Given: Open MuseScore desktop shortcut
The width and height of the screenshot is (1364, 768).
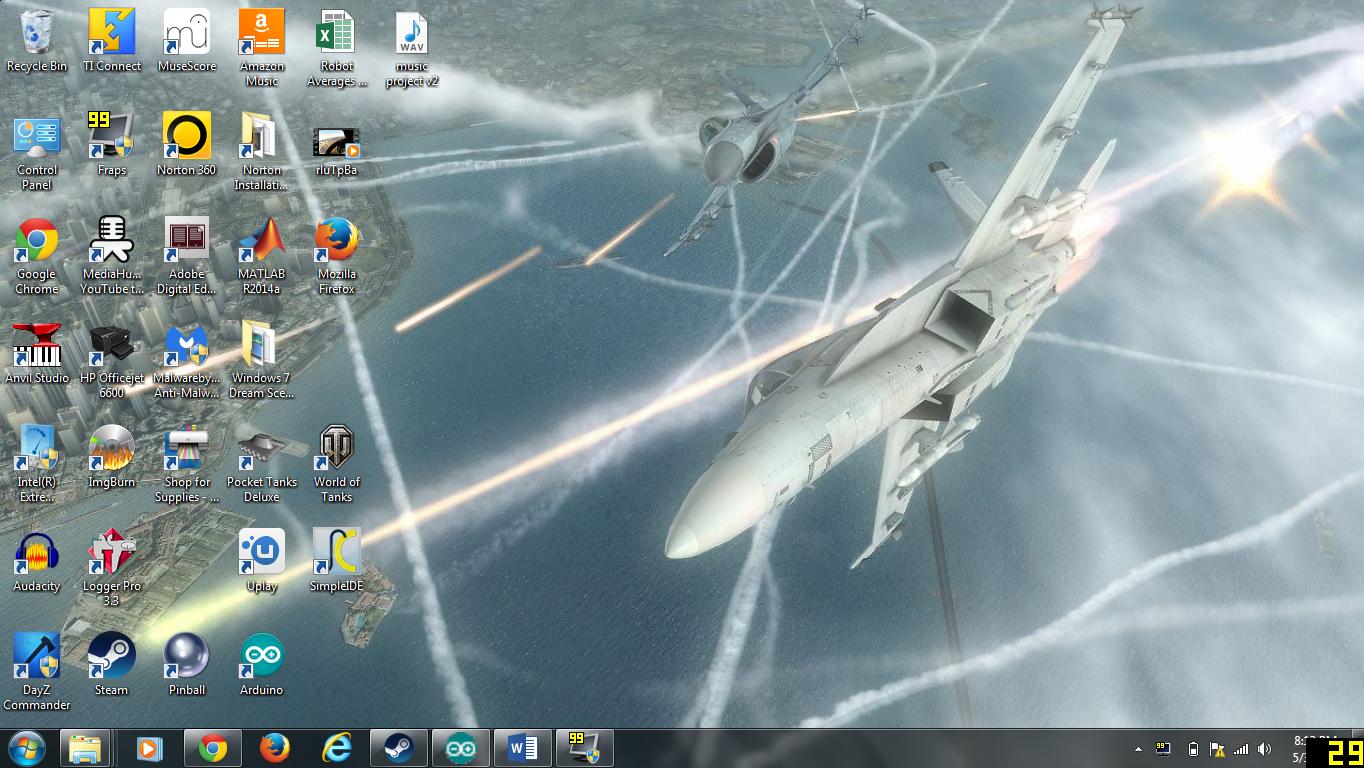Looking at the screenshot, I should click(187, 42).
